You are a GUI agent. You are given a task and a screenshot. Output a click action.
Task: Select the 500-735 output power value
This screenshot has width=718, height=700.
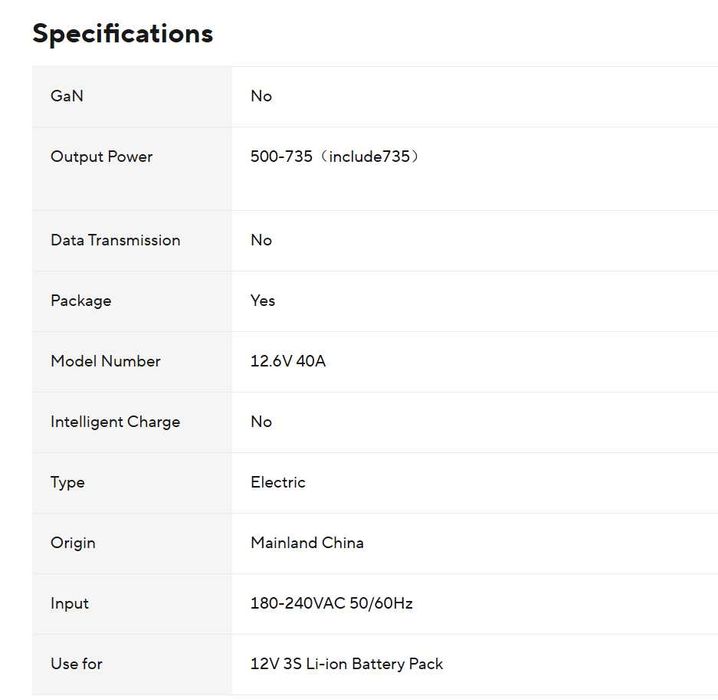tap(334, 157)
